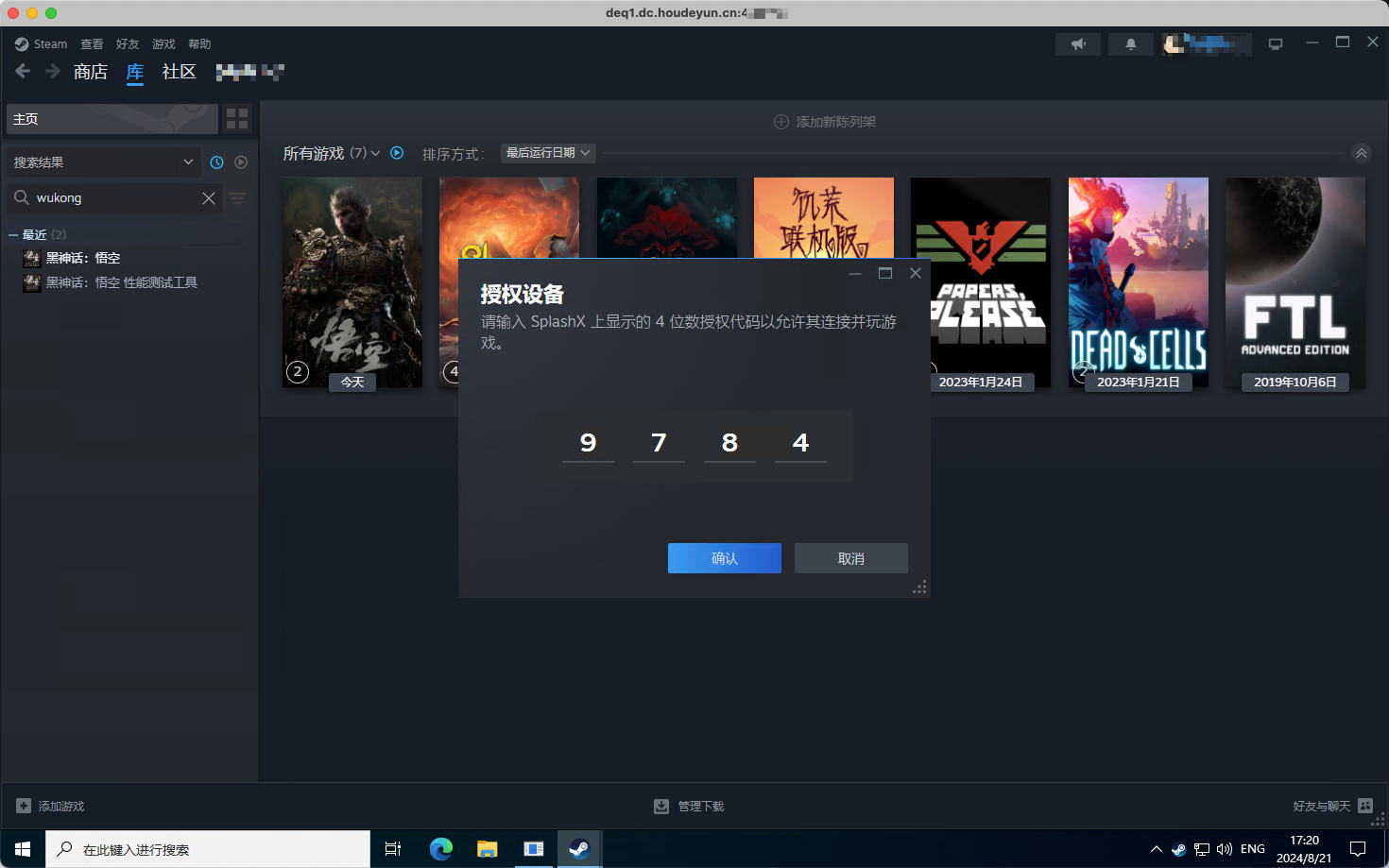Open the Windows Start menu
Viewport: 1389px width, 868px height.
23,849
